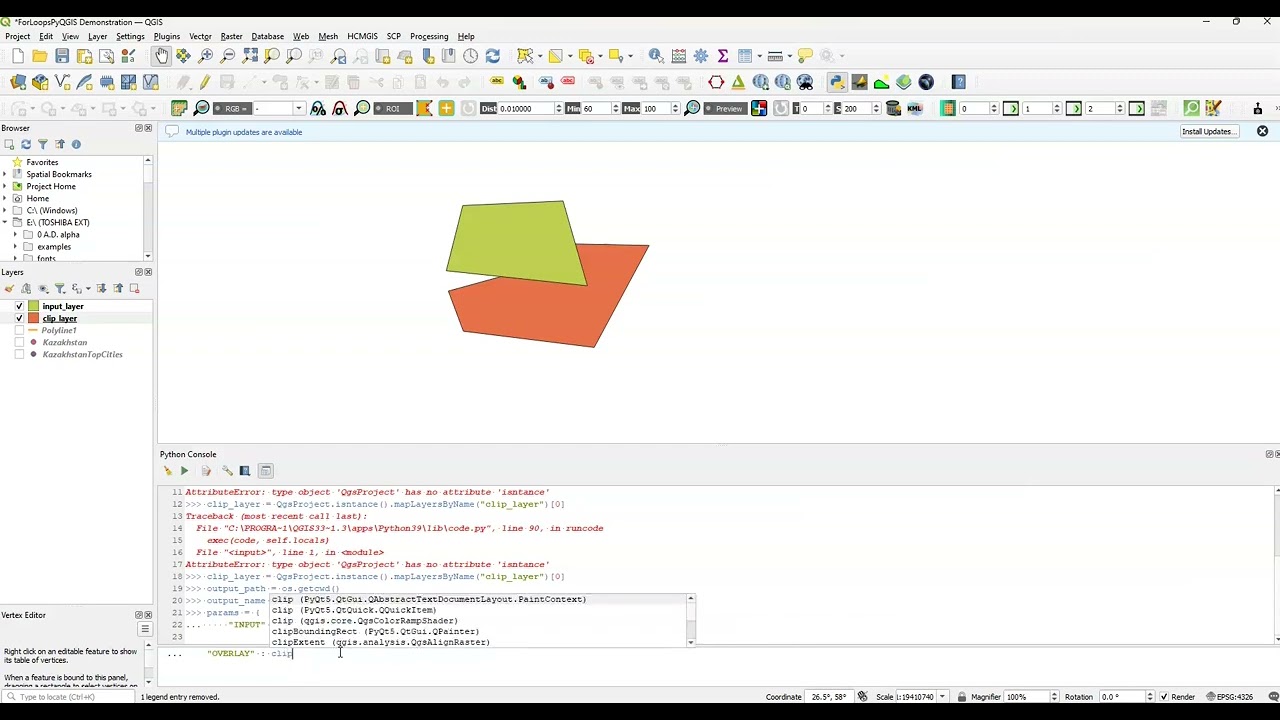
Task: Open the Layer menu
Action: (x=97, y=36)
